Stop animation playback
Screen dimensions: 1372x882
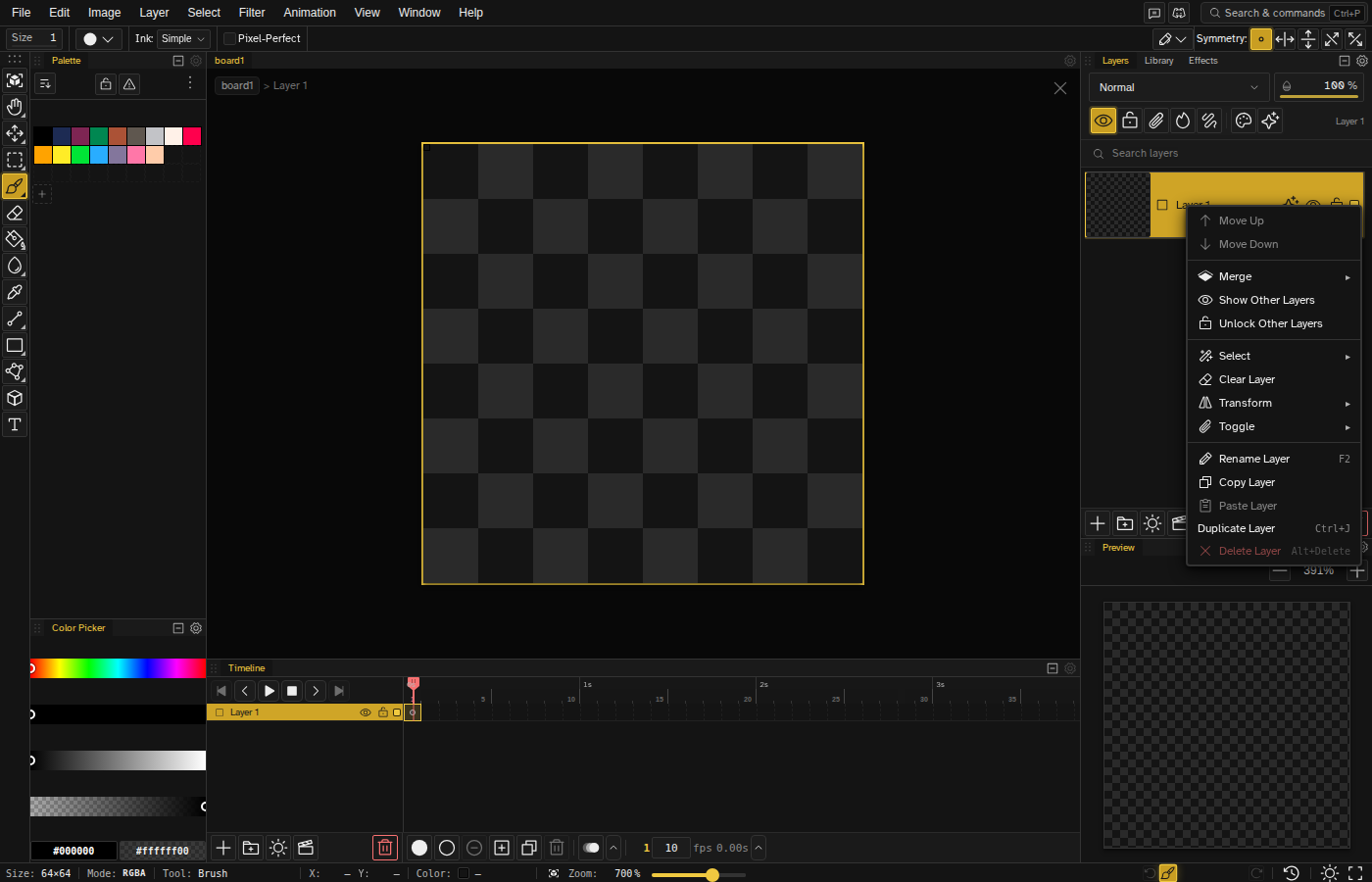coord(292,691)
